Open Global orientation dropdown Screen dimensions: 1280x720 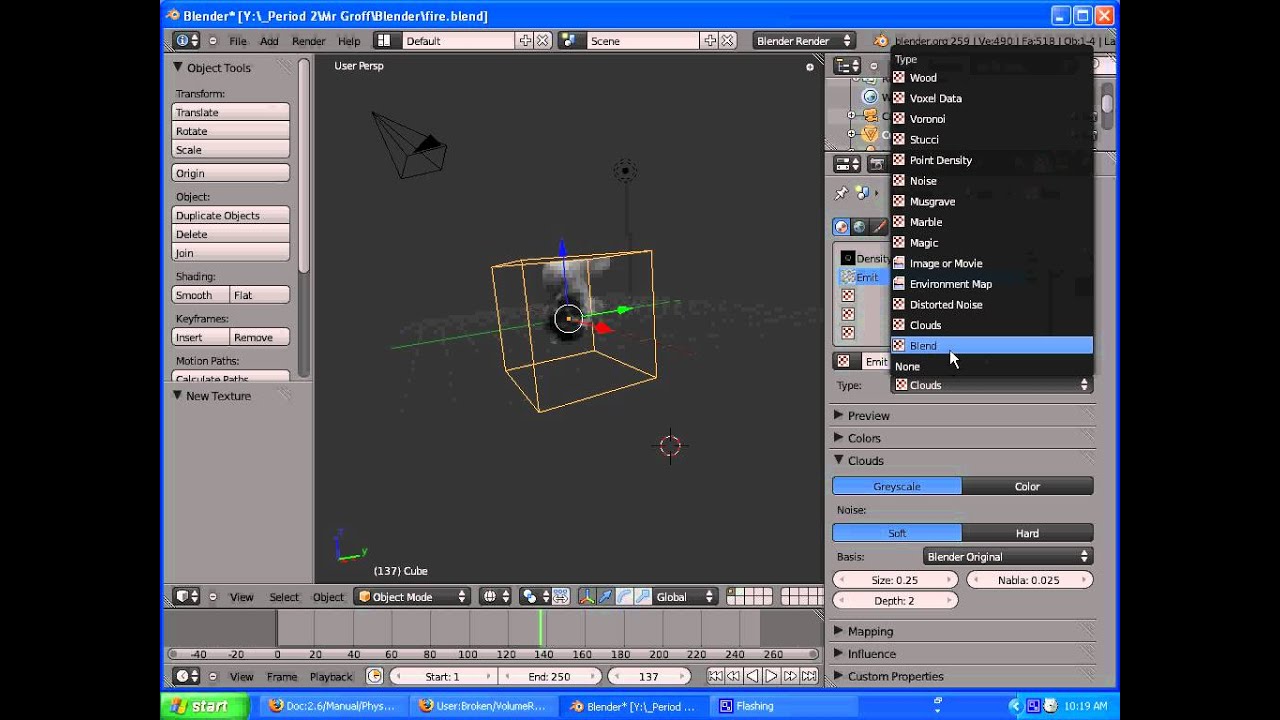pyautogui.click(x=685, y=597)
